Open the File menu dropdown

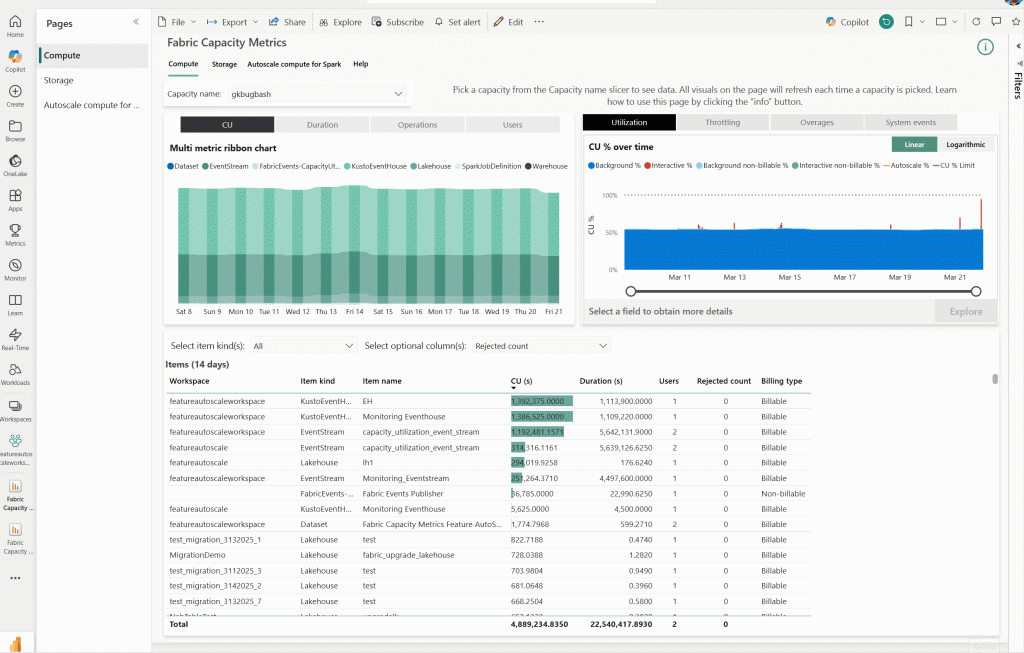click(x=177, y=22)
